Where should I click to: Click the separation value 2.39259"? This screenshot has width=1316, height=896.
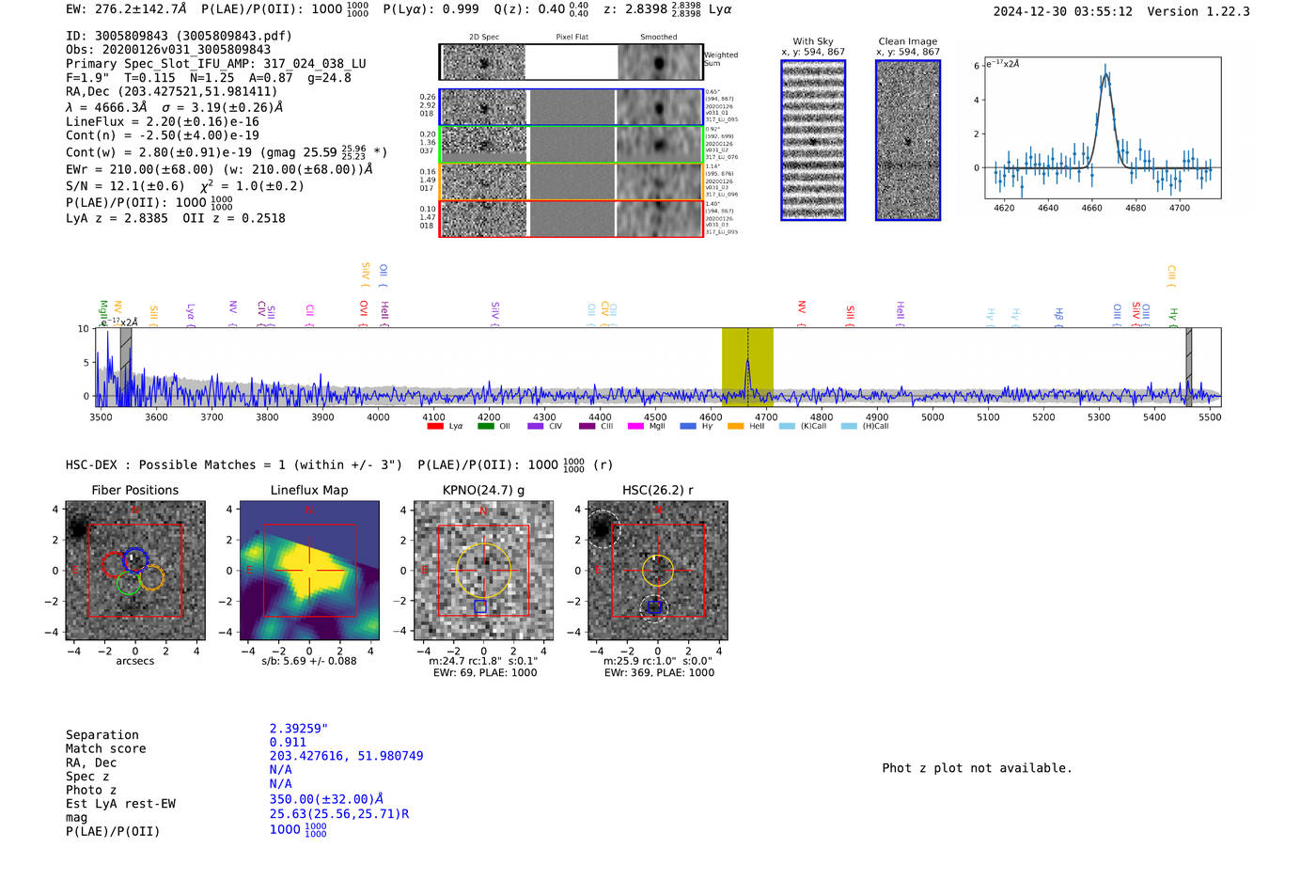299,729
